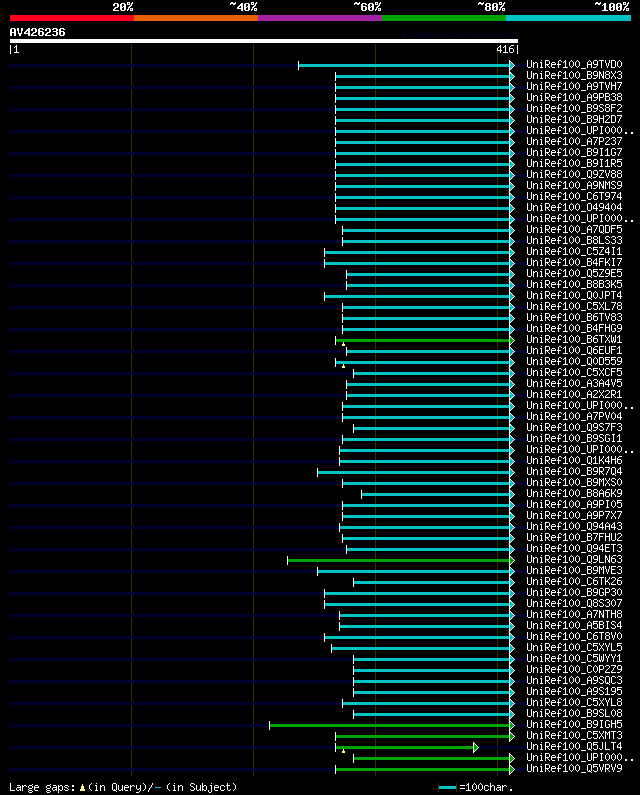Select hit label UniRef100_Q9S7F3

pyautogui.click(x=574, y=427)
